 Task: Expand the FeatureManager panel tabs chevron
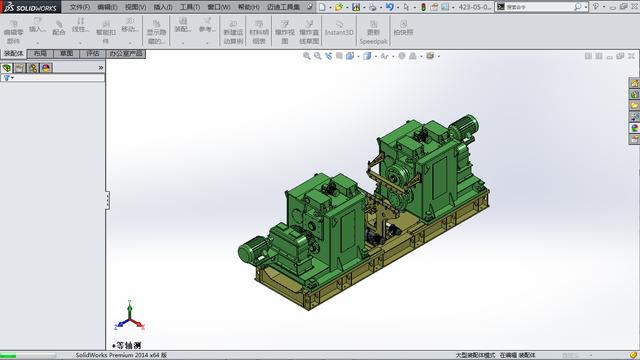click(x=100, y=68)
